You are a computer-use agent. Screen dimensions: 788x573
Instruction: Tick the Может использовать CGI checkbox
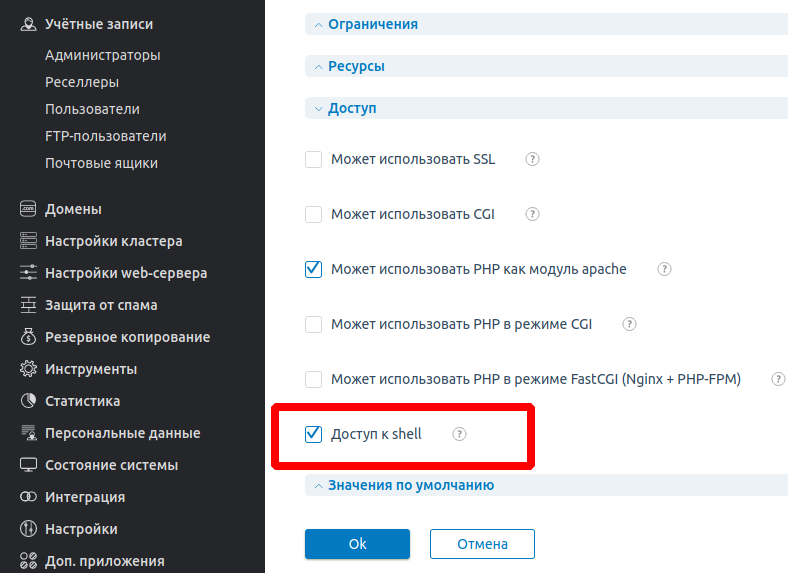tap(314, 214)
